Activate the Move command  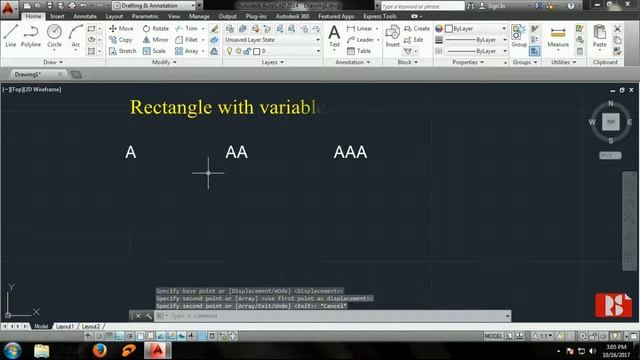(x=121, y=29)
